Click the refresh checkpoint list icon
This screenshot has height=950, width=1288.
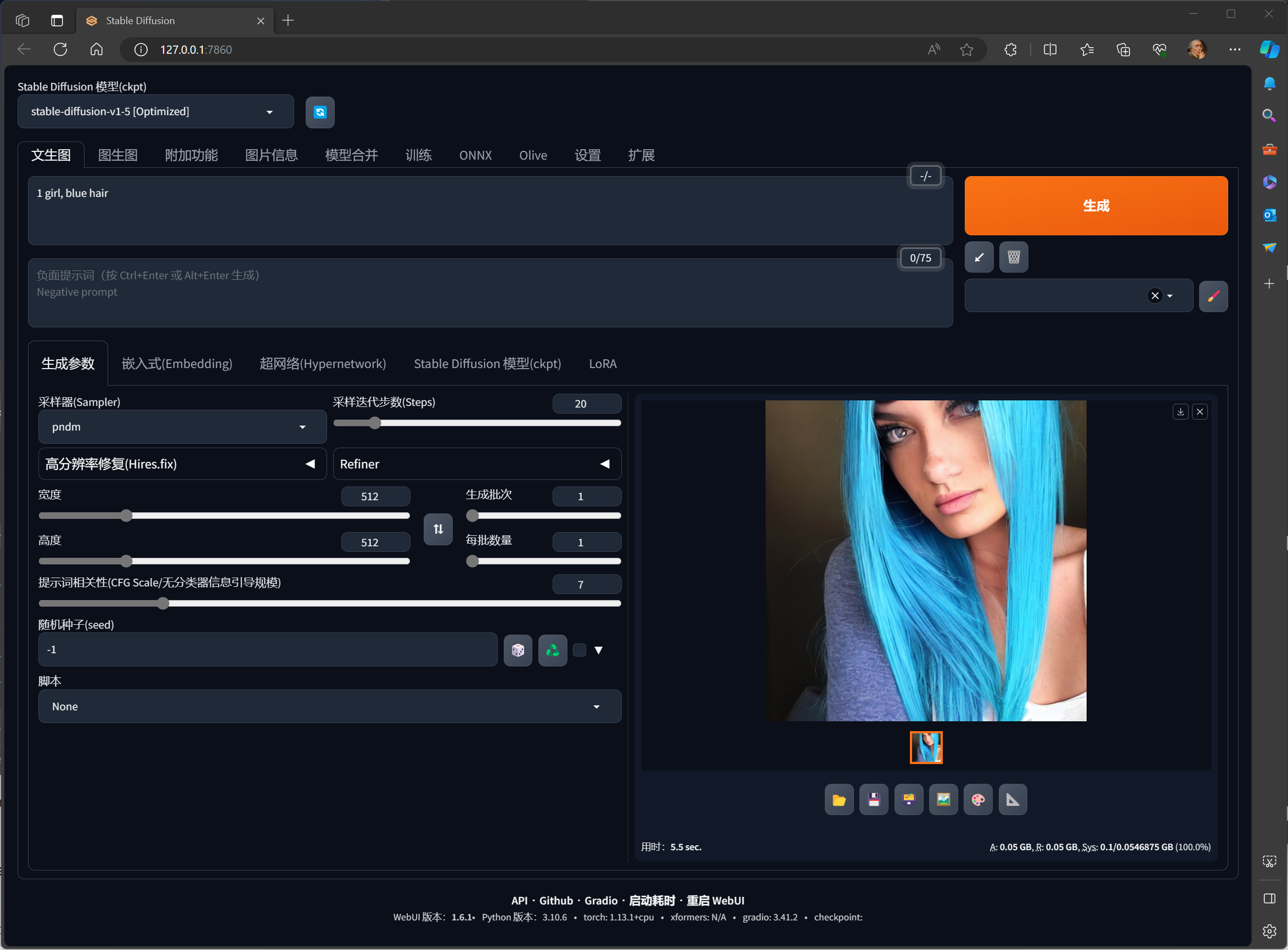tap(320, 112)
